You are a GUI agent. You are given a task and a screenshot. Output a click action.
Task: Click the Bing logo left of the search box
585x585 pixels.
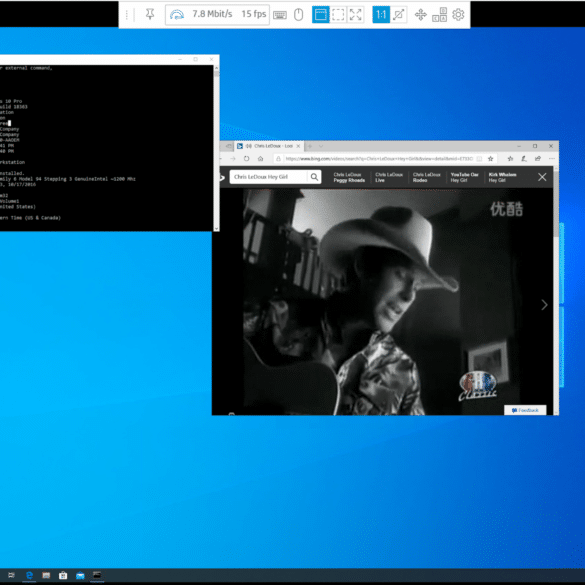(x=223, y=177)
